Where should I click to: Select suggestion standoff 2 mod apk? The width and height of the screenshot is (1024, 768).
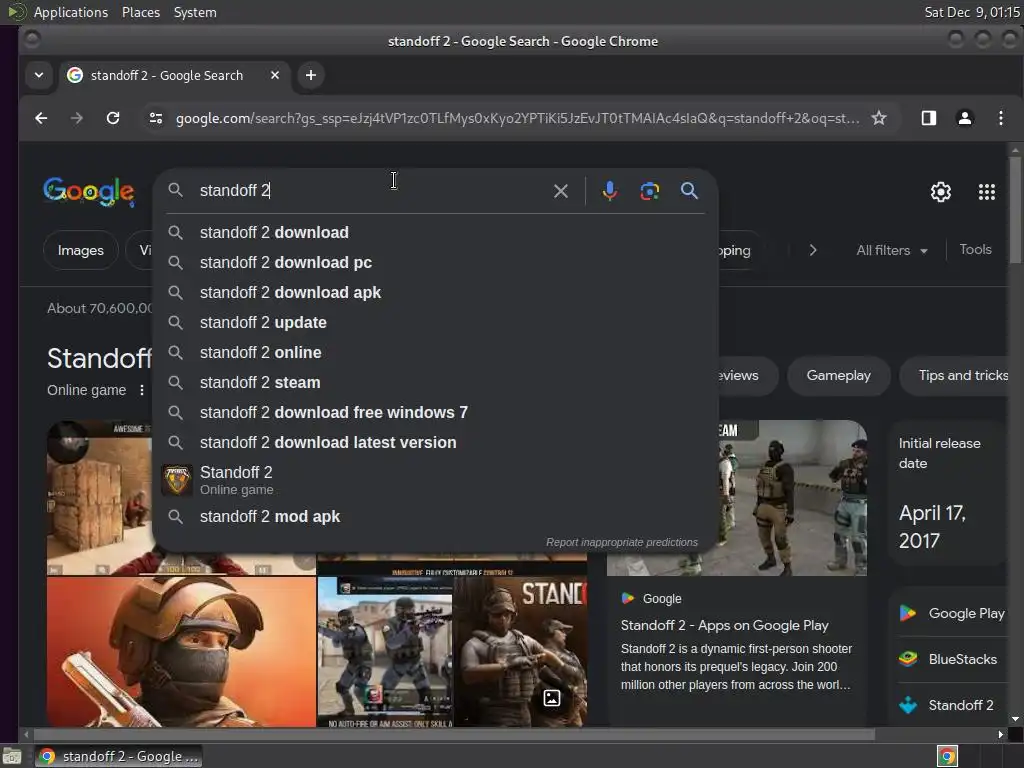point(435,517)
